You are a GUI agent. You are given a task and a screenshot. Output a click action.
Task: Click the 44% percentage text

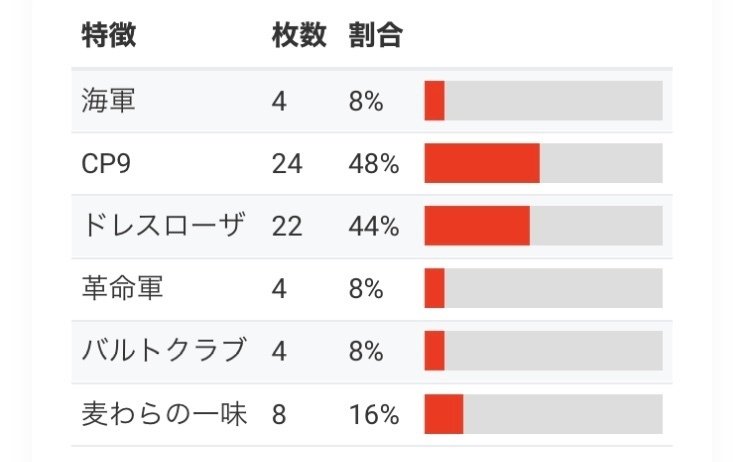[x=374, y=226]
